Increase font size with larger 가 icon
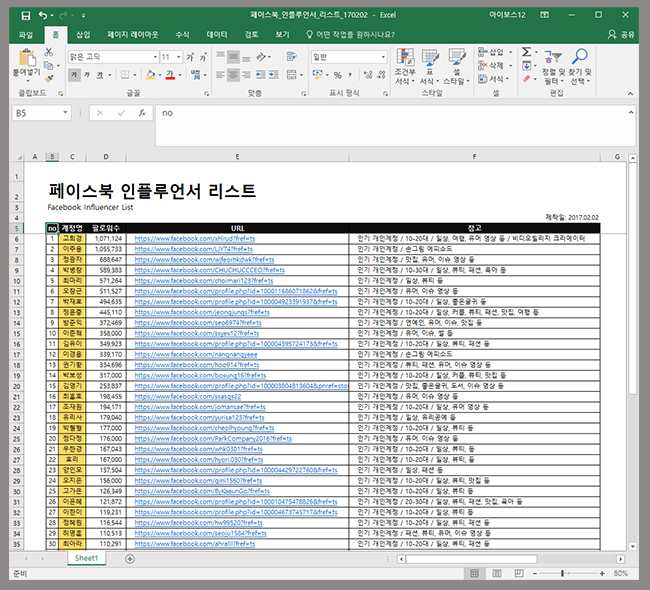The image size is (650, 590). coord(190,57)
